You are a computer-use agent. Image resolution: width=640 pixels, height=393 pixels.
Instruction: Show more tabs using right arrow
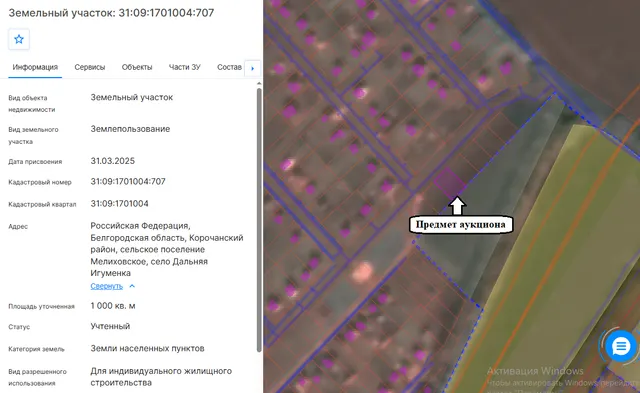click(x=252, y=68)
